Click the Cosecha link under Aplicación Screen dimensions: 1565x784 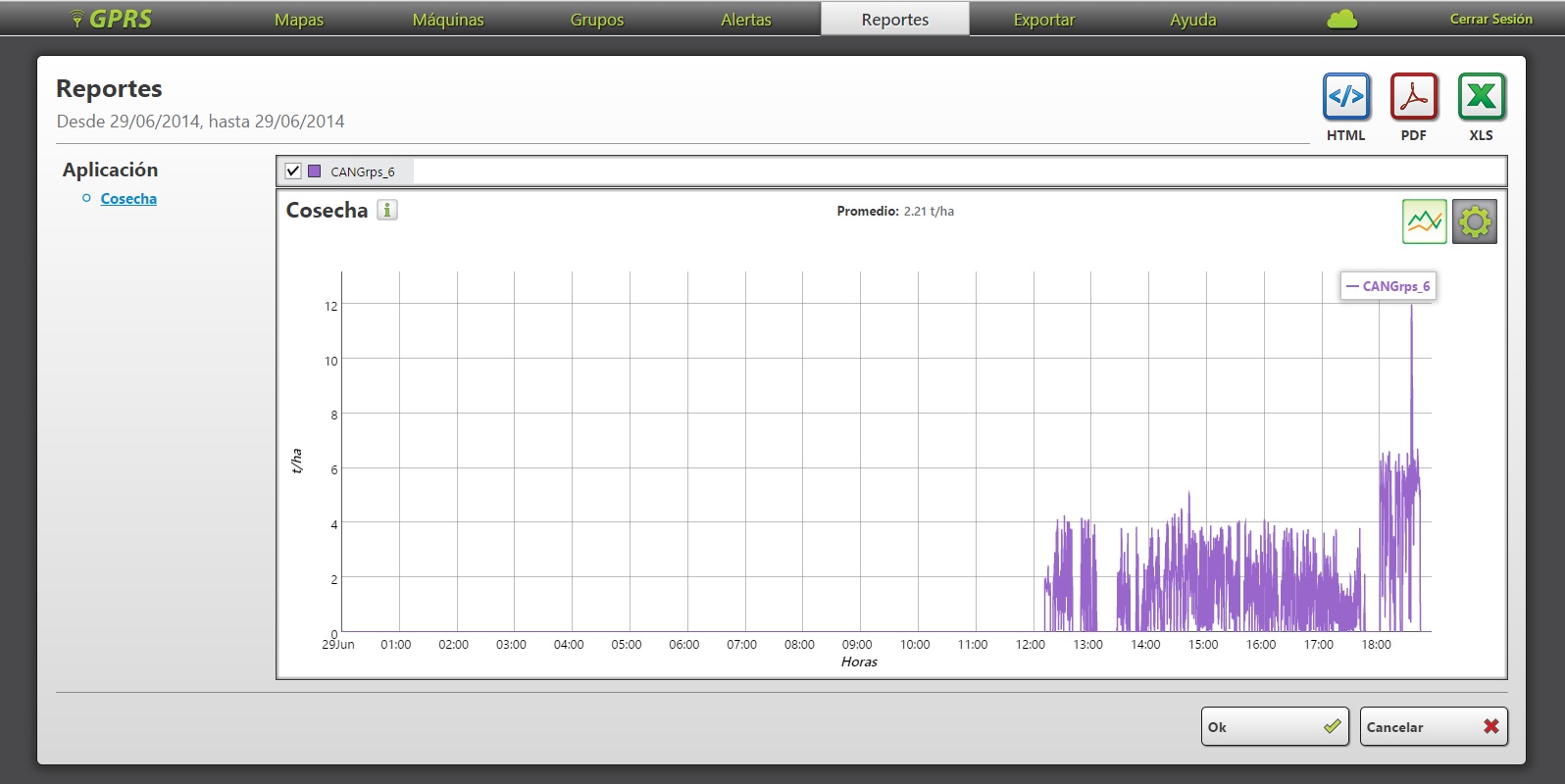point(128,199)
